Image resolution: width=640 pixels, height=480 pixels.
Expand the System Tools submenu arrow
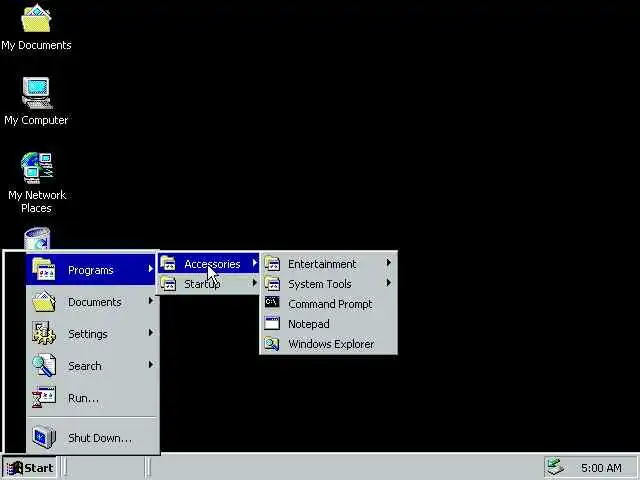click(x=388, y=282)
